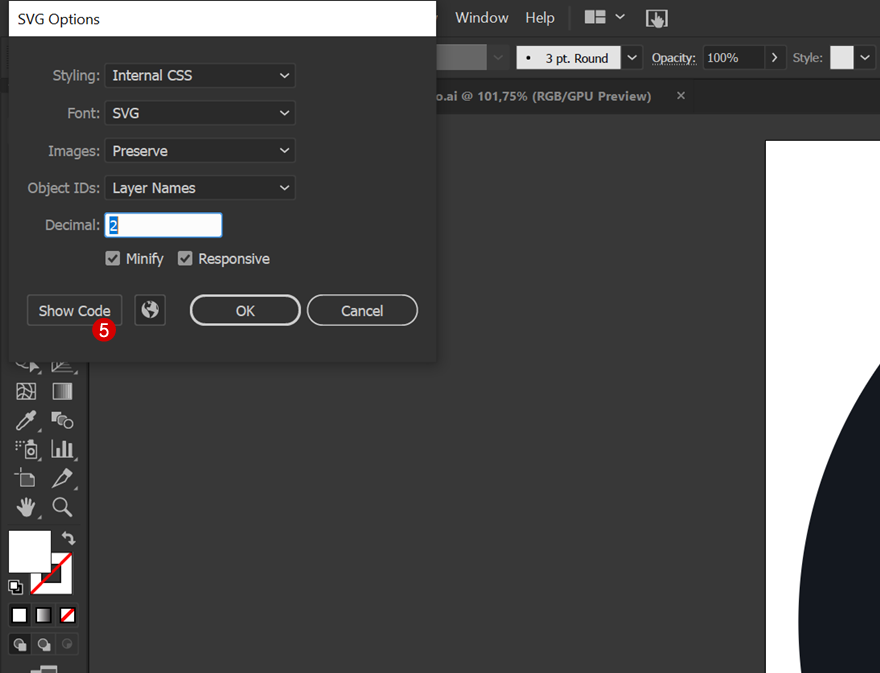Viewport: 880px width, 673px height.
Task: Select the Symbol Sprayer tool
Action: 26,449
